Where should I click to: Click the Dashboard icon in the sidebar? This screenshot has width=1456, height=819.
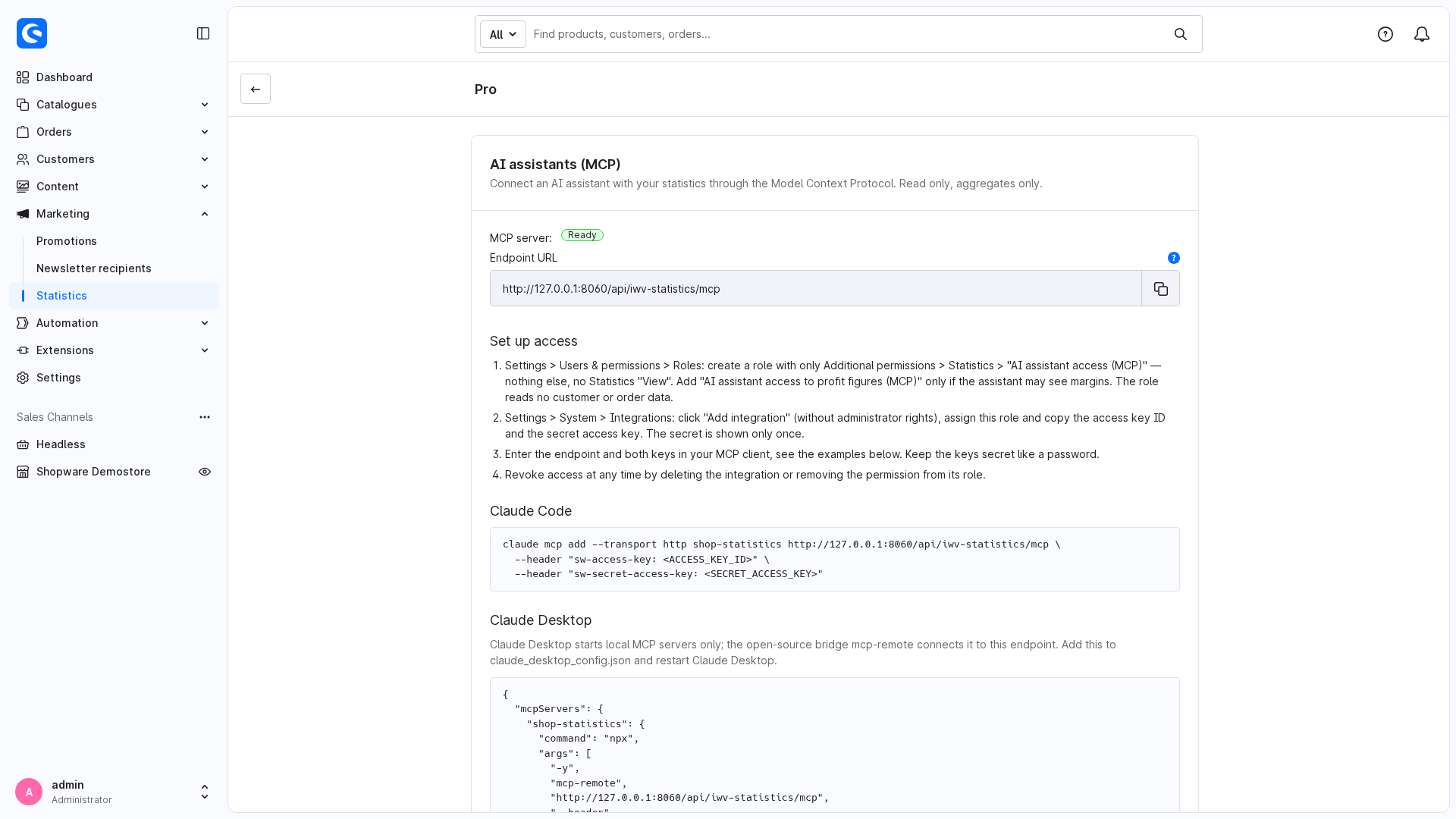[x=23, y=77]
